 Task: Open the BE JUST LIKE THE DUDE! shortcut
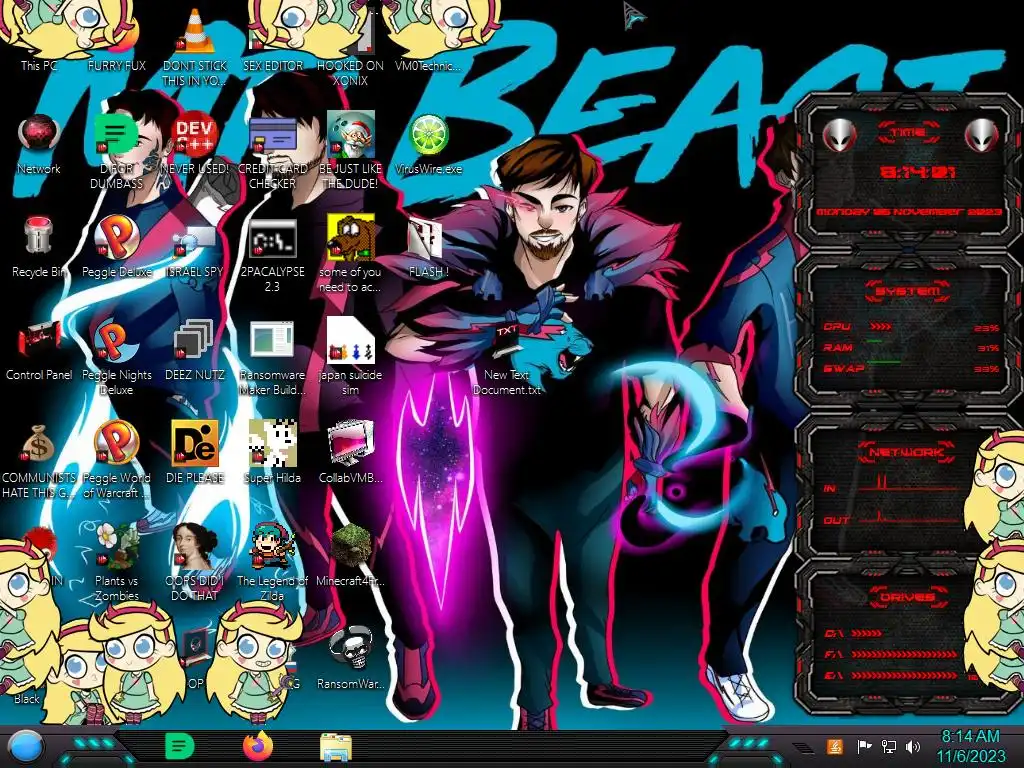pyautogui.click(x=350, y=150)
